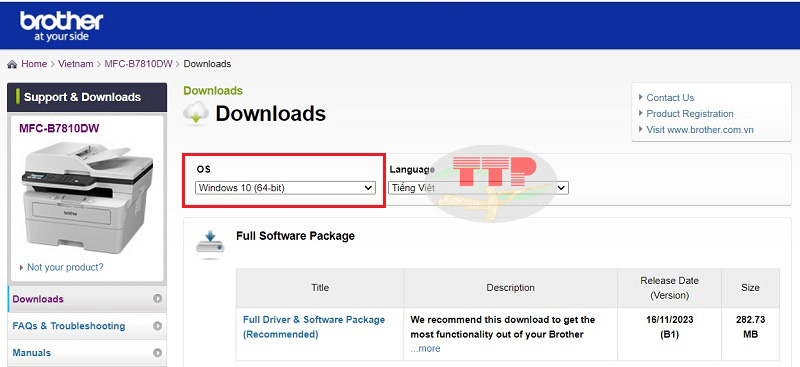800x367 pixels.
Task: Open the Product Registration link
Action: [690, 114]
